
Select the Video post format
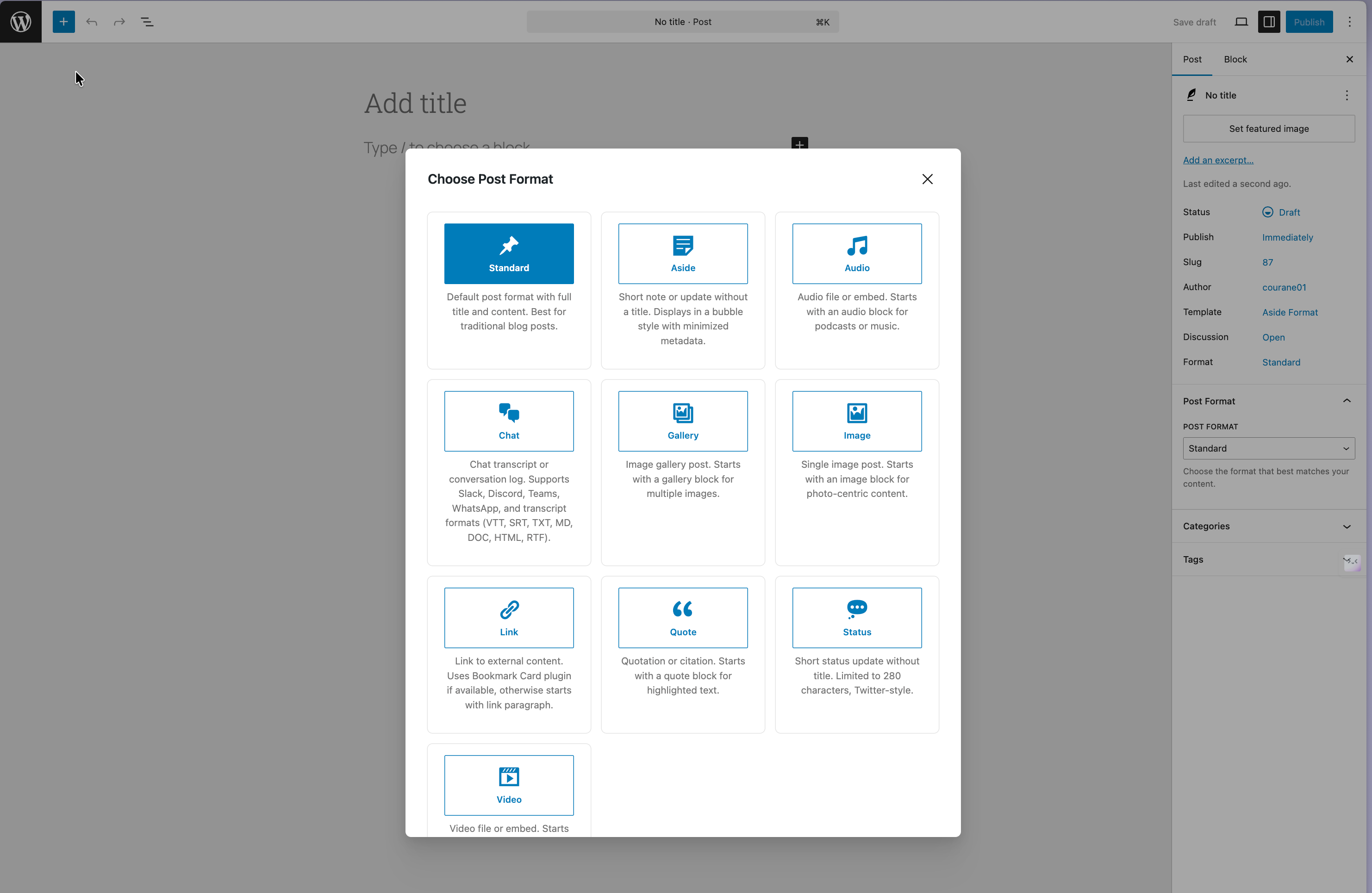click(508, 785)
